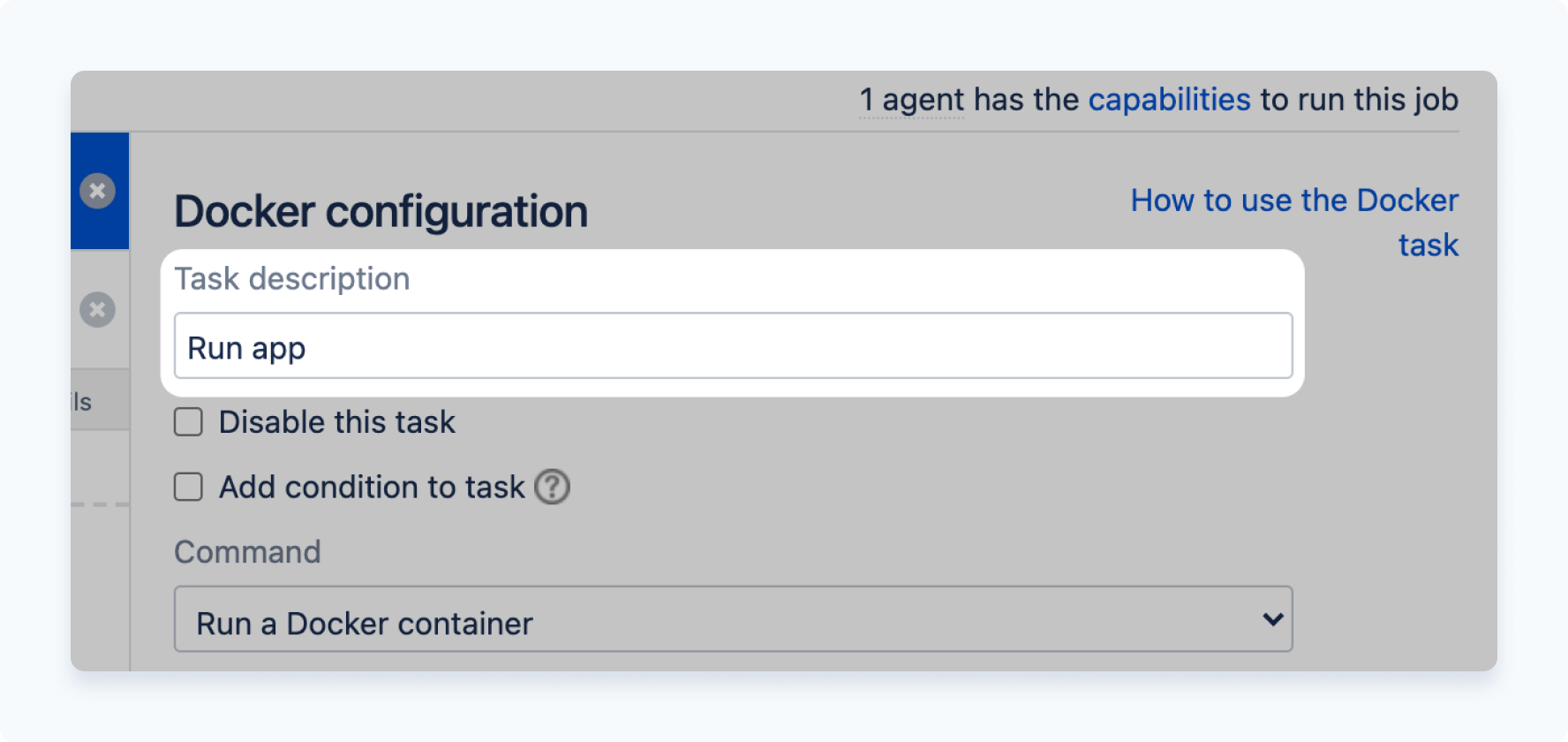1568x742 pixels.
Task: Click the X icon on the highlighted blue panel
Action: coord(98,191)
